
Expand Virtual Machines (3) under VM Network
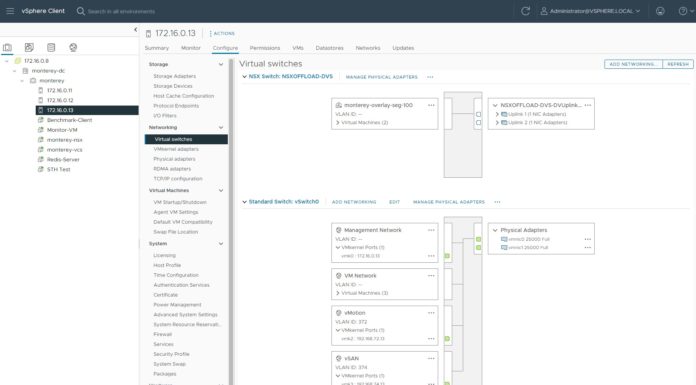[x=338, y=293]
